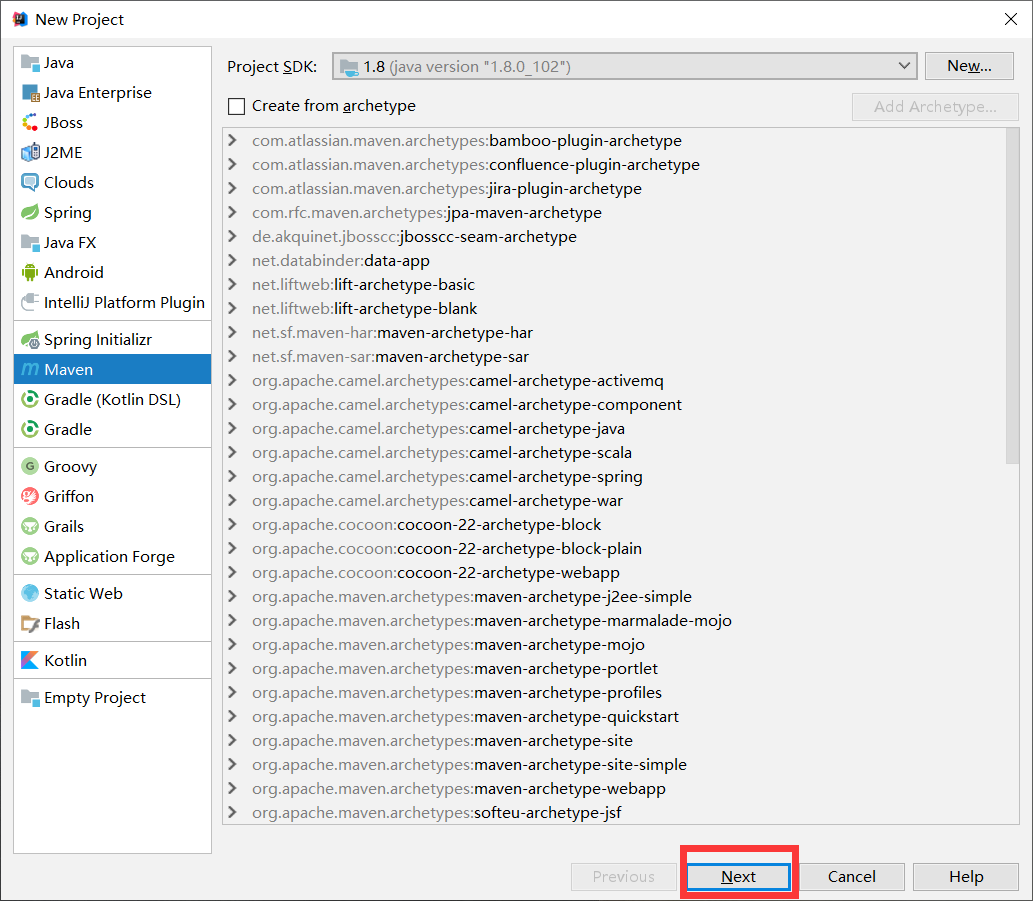This screenshot has width=1033, height=901.
Task: Select net.databinder:data-app row
Action: pos(614,260)
